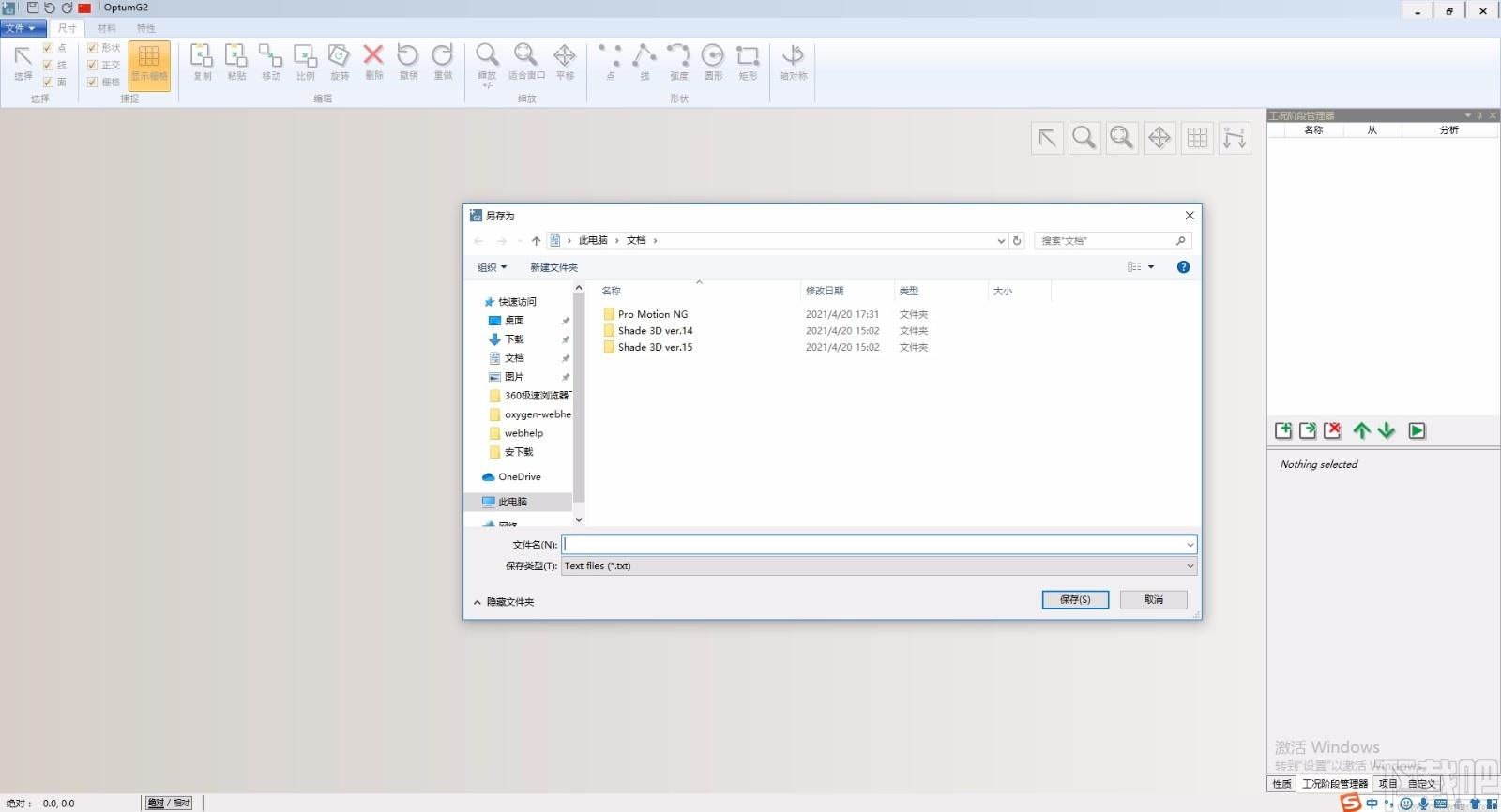The image size is (1501, 812).
Task: Run analysis with green play icon
Action: point(1417,430)
